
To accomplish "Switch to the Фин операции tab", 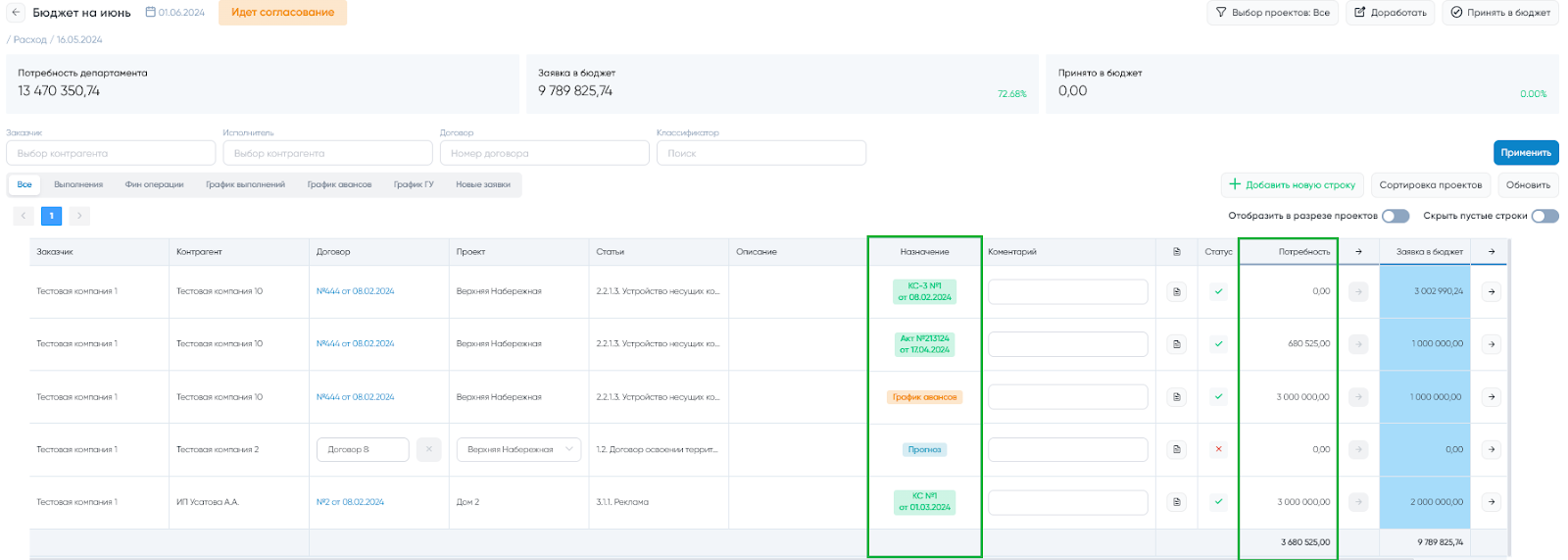I will pyautogui.click(x=154, y=184).
